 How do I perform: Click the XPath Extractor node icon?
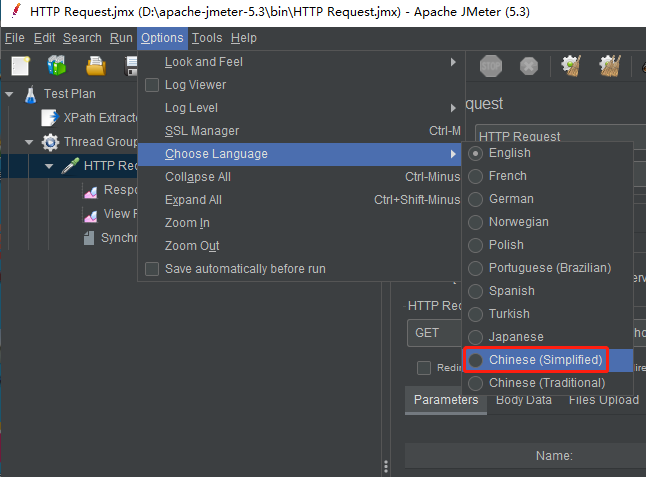point(50,118)
